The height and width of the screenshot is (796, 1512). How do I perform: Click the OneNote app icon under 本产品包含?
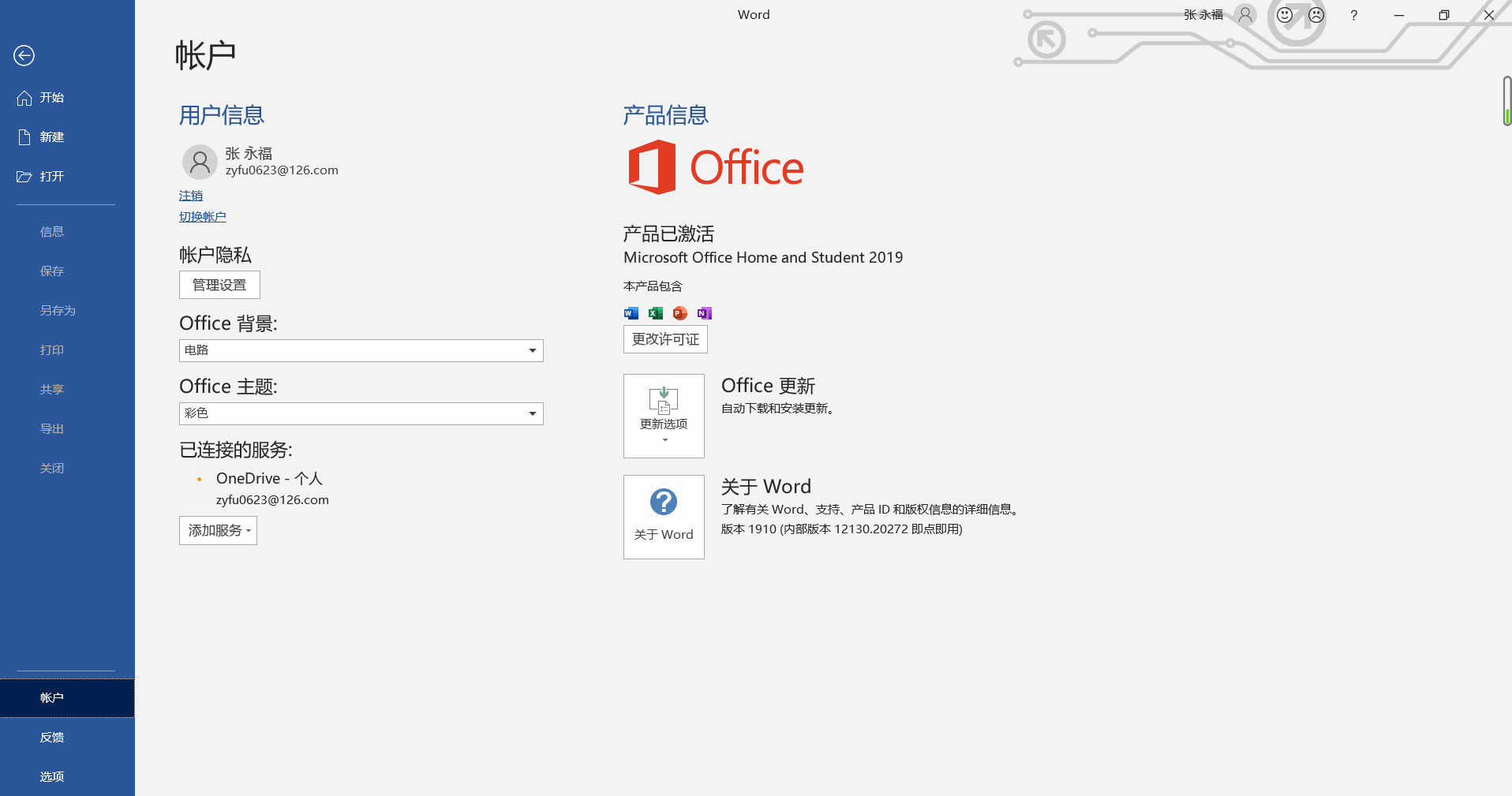705,313
